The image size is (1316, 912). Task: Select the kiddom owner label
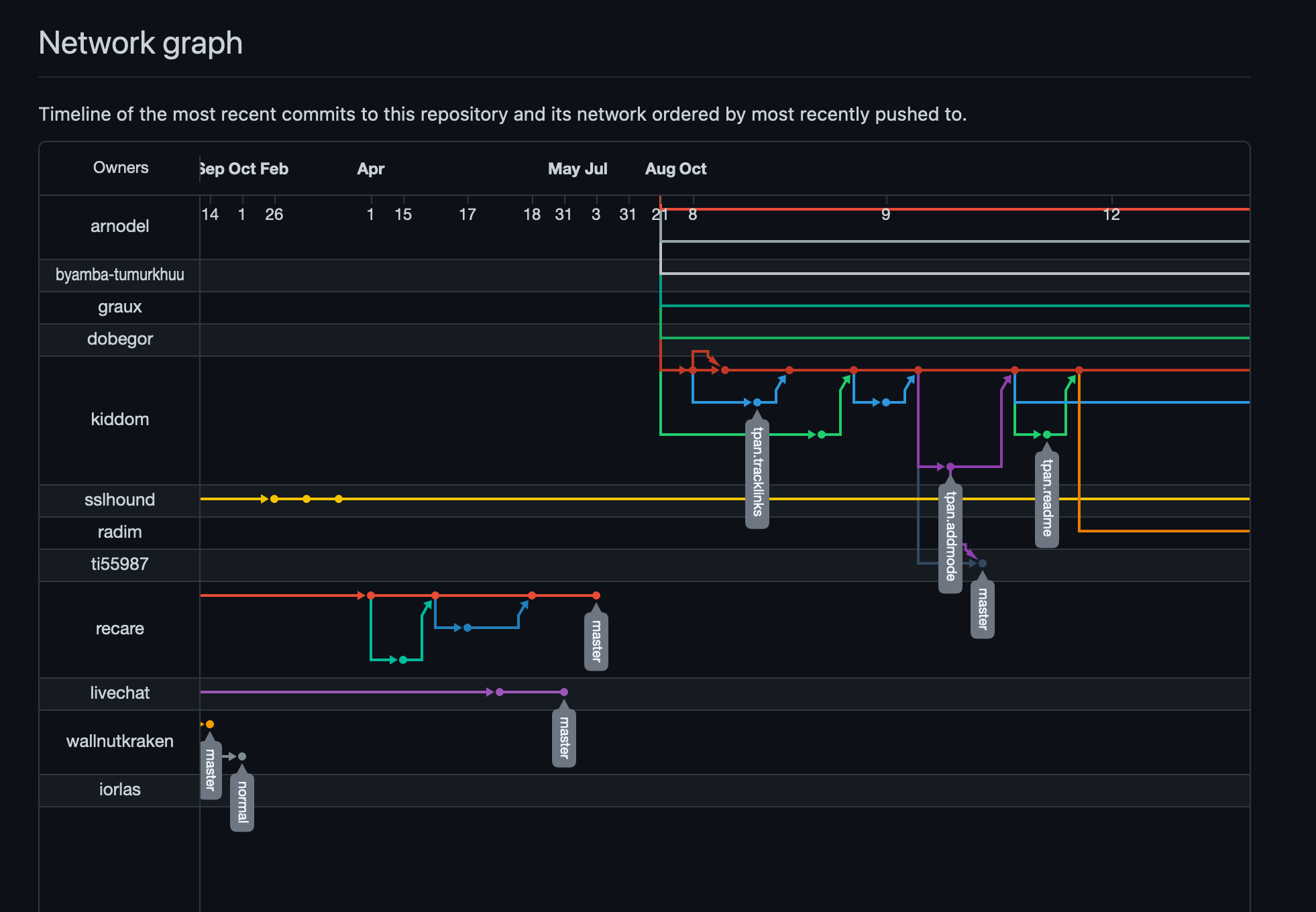119,420
